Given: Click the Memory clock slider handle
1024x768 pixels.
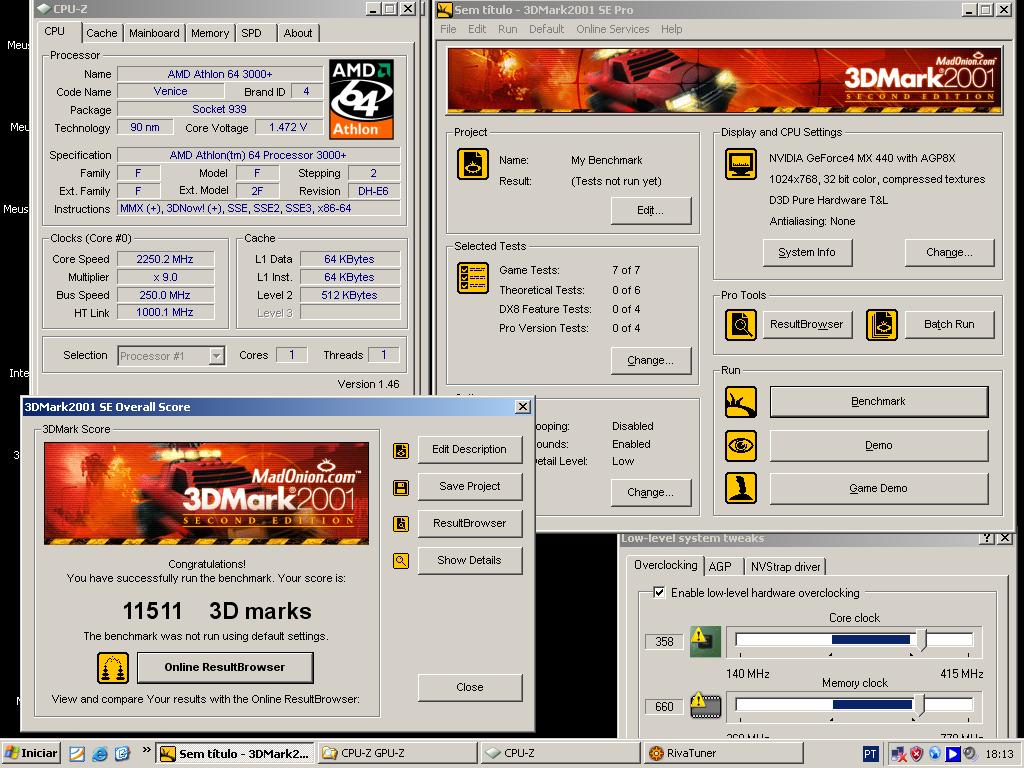Looking at the screenshot, I should coord(920,705).
